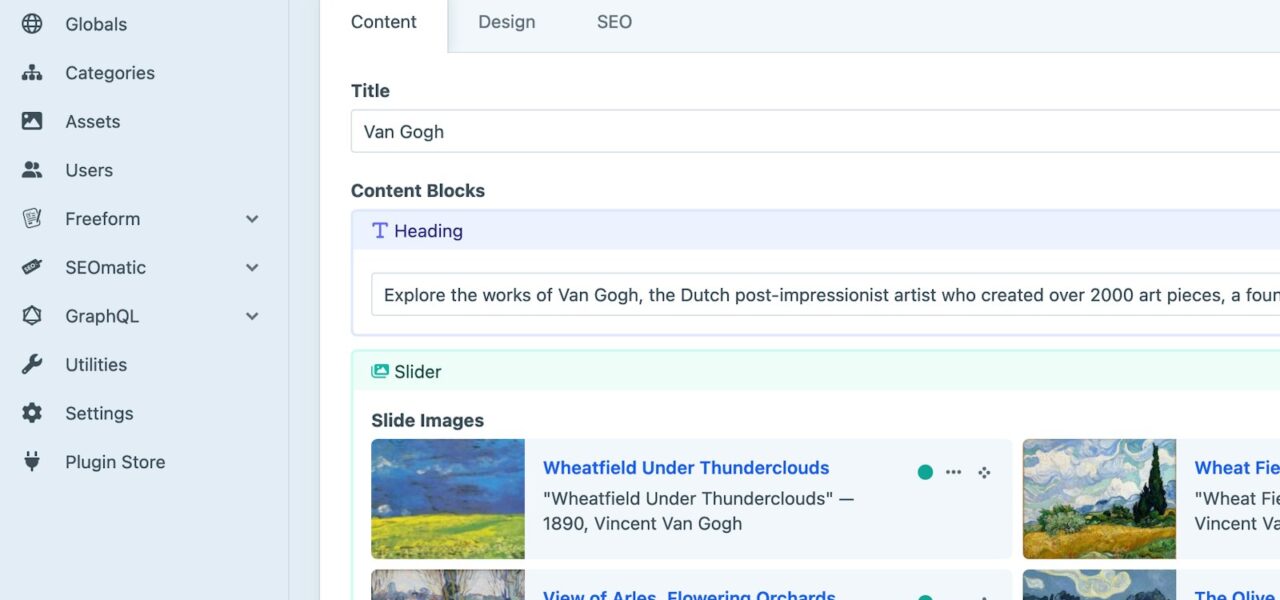Switch to the SEO tab
The image size is (1280, 600).
point(614,22)
